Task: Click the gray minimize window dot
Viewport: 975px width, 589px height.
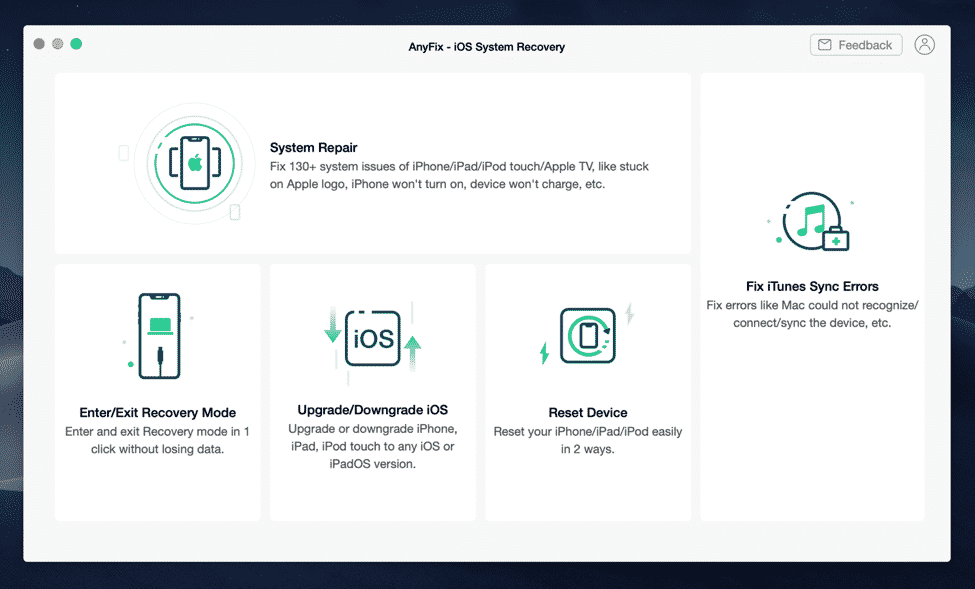Action: (x=57, y=44)
